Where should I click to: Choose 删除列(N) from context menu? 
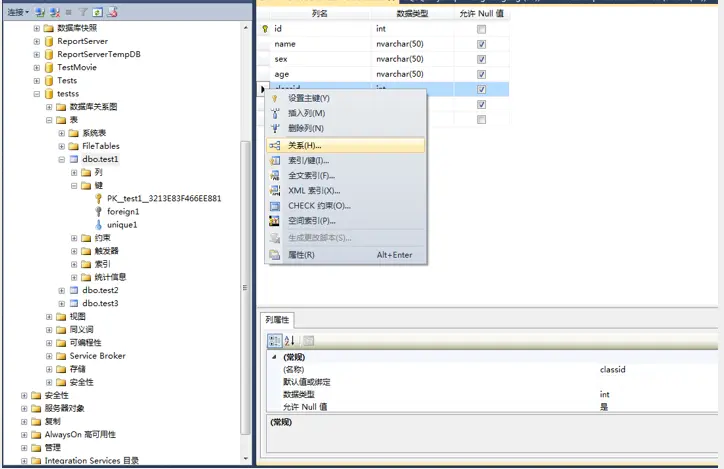[x=345, y=128]
